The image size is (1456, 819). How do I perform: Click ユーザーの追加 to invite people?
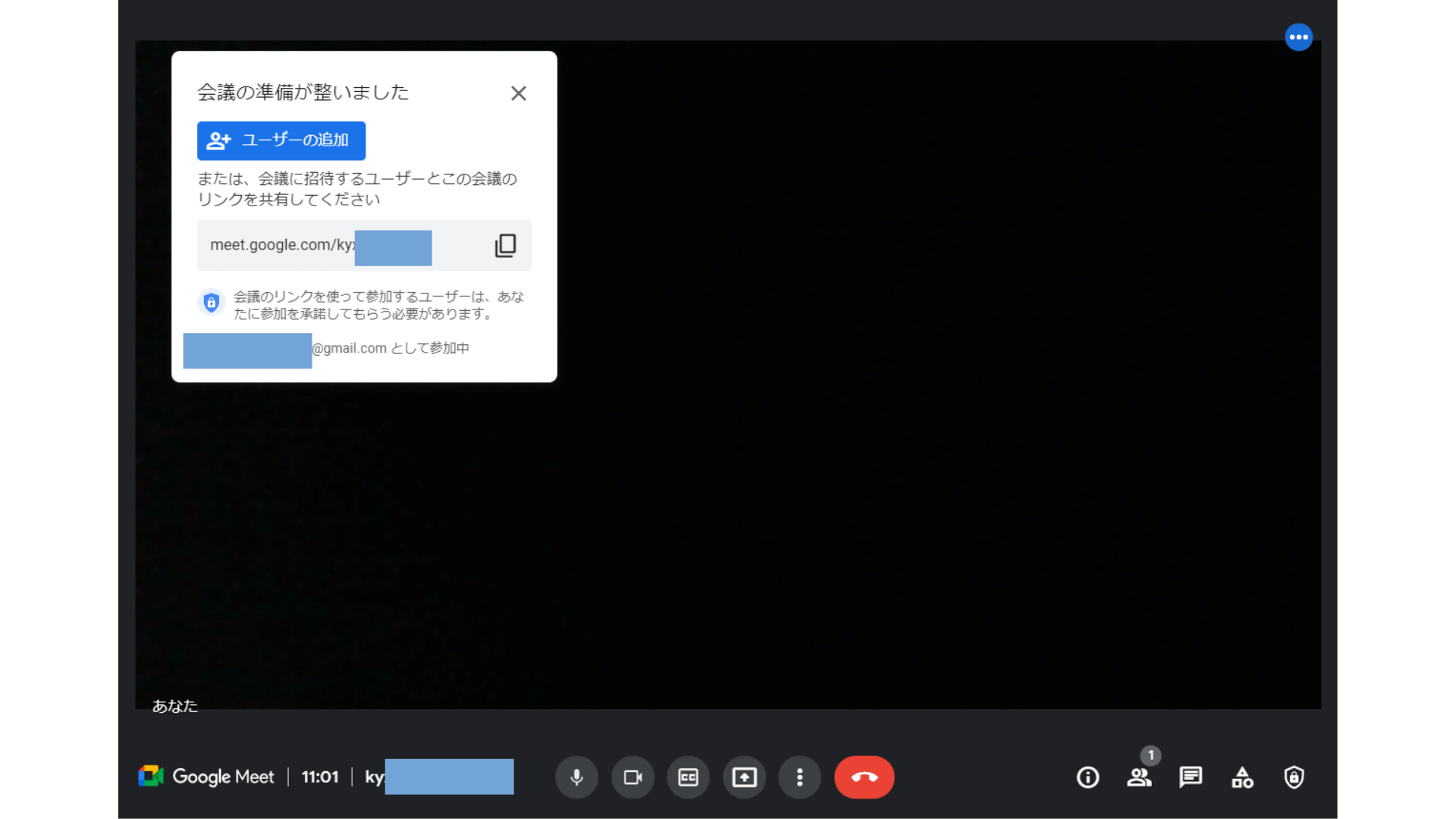tap(281, 140)
